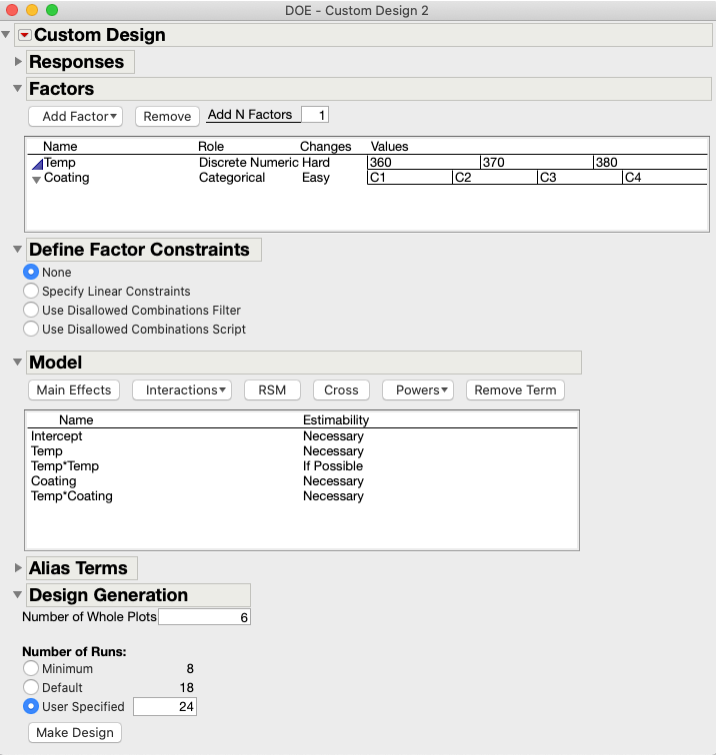Expand the Responses section
This screenshot has width=716, height=756.
click(18, 62)
